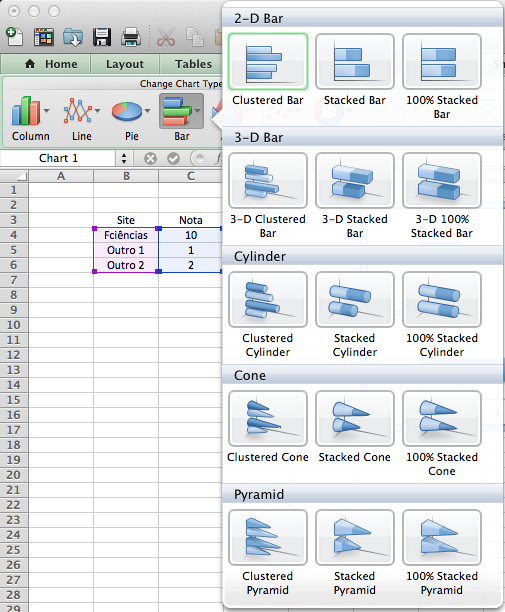Select column C header
The height and width of the screenshot is (612, 505).
click(x=190, y=176)
